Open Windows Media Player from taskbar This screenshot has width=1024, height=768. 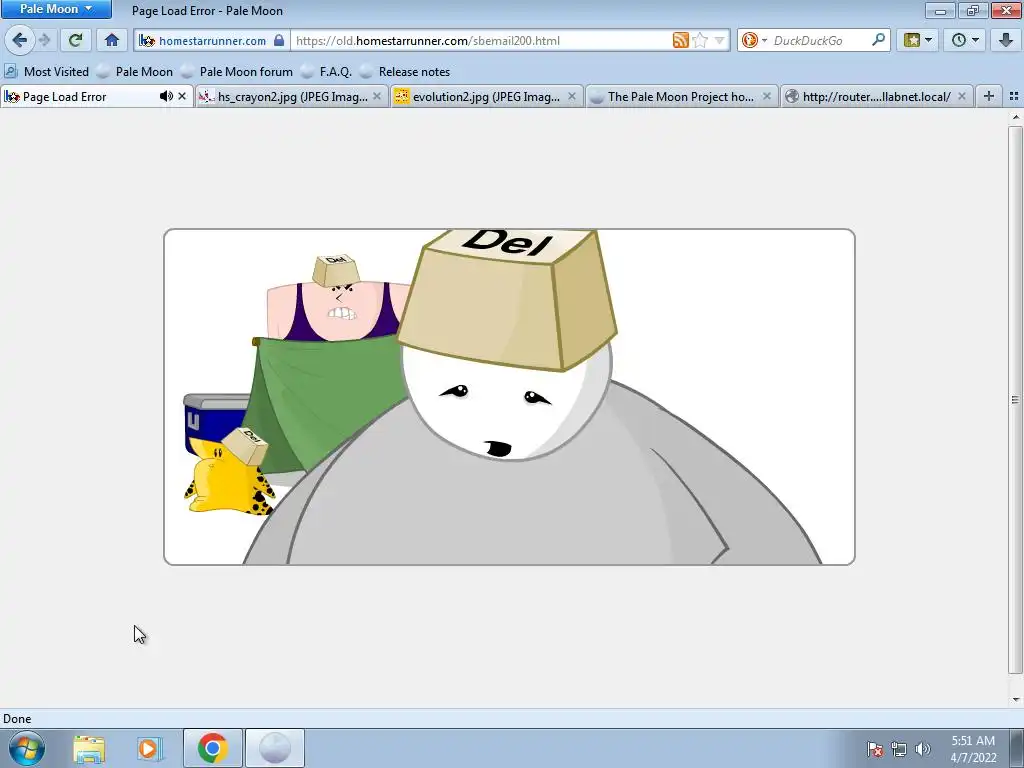click(149, 748)
